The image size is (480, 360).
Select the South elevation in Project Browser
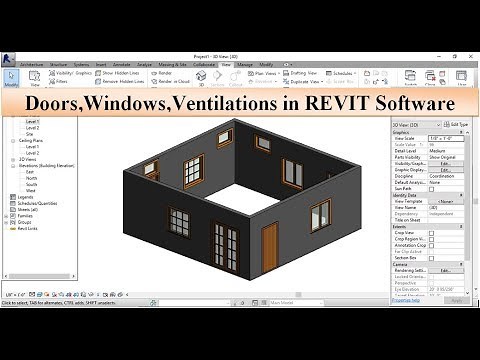click(x=31, y=185)
